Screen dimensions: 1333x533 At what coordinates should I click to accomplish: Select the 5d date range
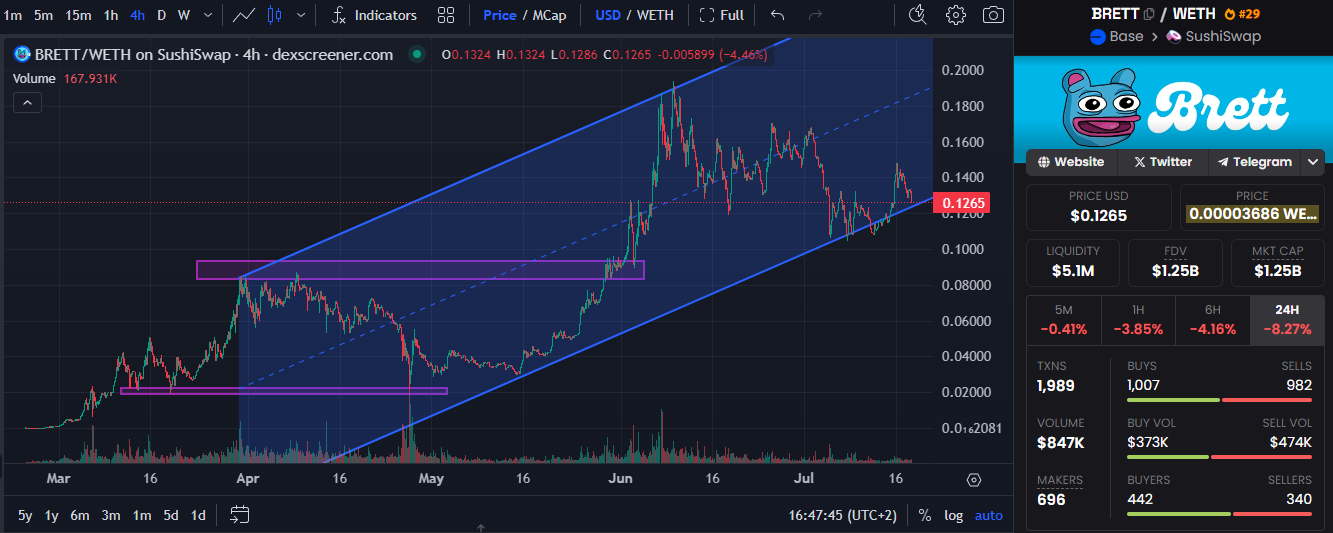[171, 515]
